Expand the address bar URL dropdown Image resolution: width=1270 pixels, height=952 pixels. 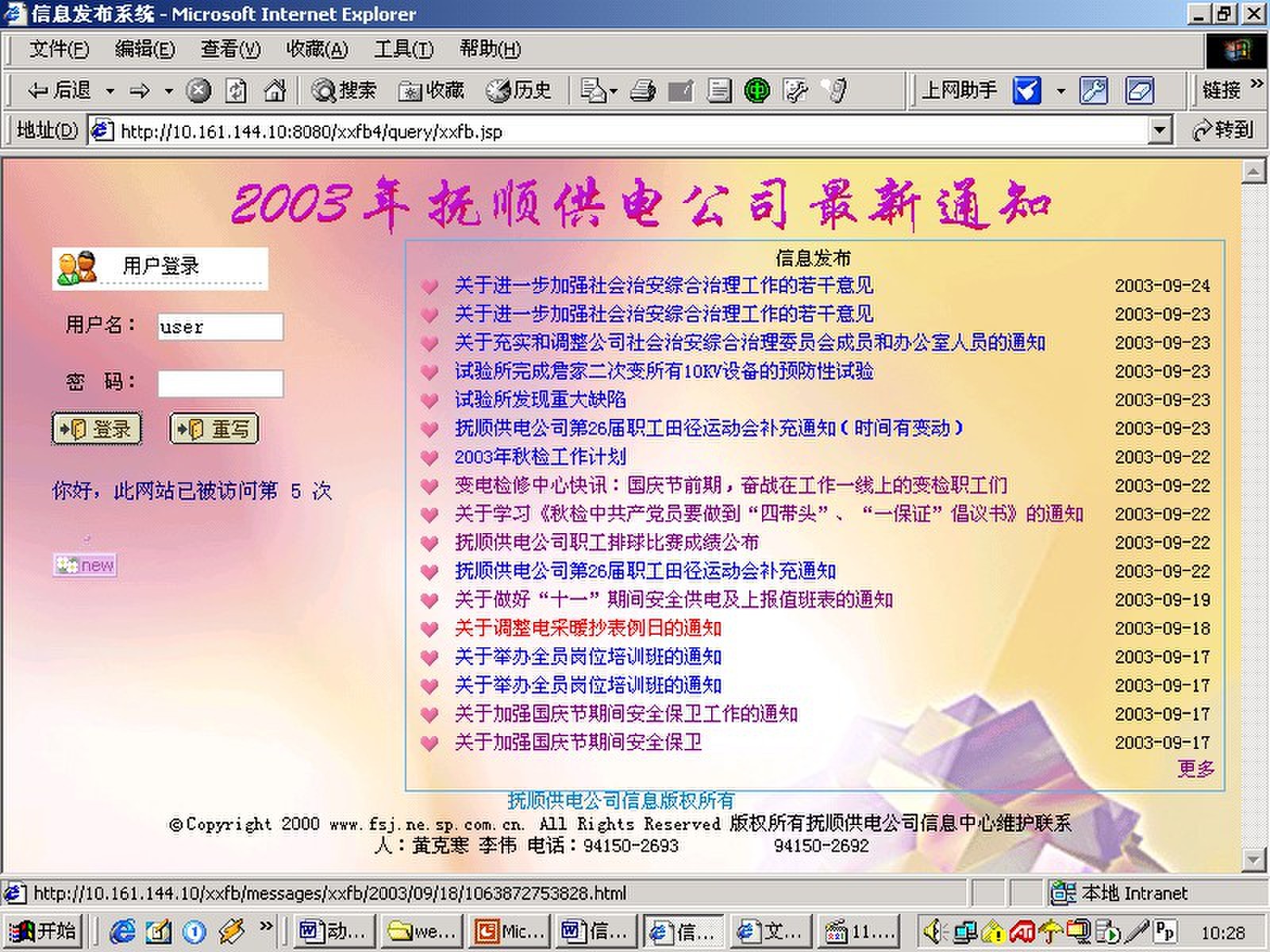1160,131
